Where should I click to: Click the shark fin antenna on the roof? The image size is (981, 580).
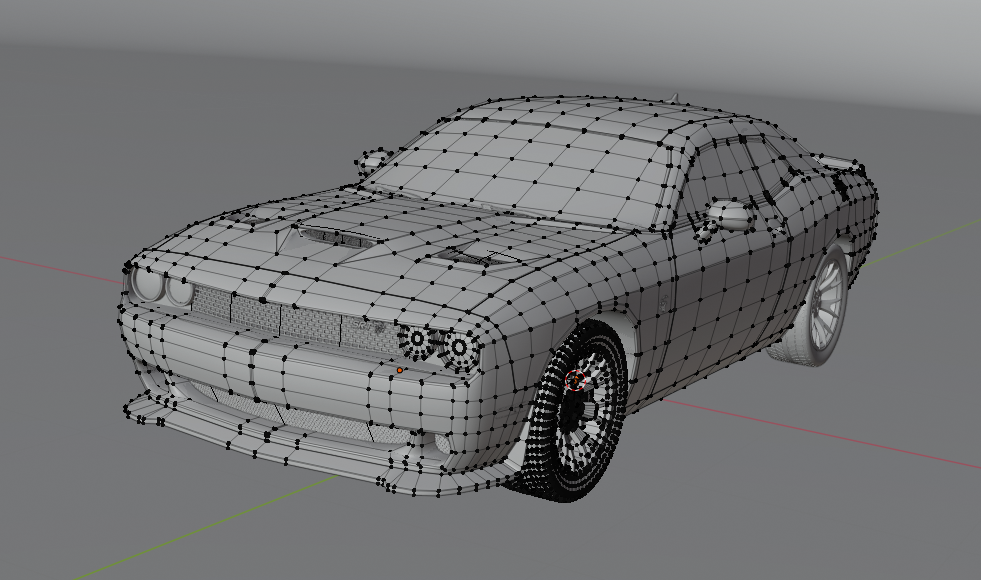(673, 98)
